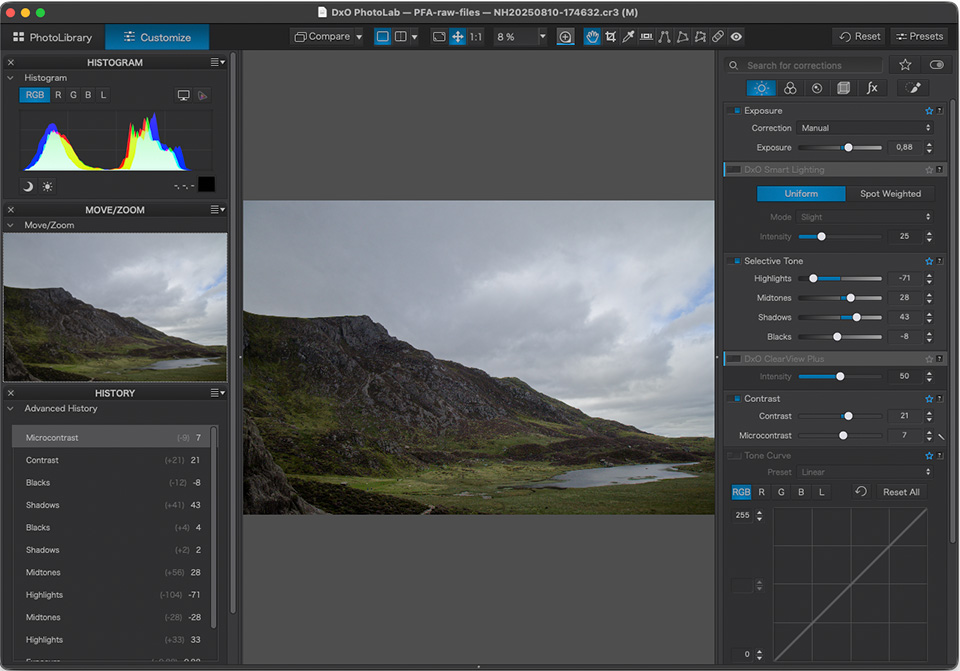Select the Horizon leveling tool
The width and height of the screenshot is (960, 671).
click(646, 37)
